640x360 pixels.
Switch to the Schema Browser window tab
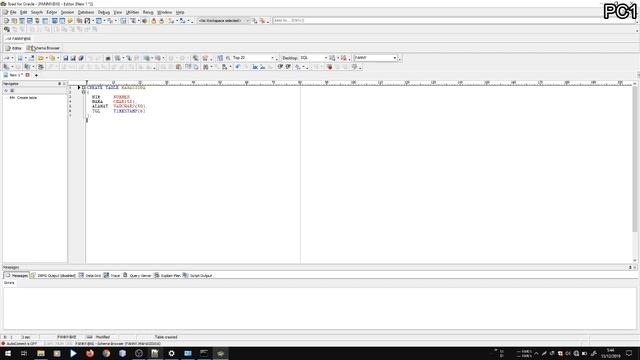43,48
